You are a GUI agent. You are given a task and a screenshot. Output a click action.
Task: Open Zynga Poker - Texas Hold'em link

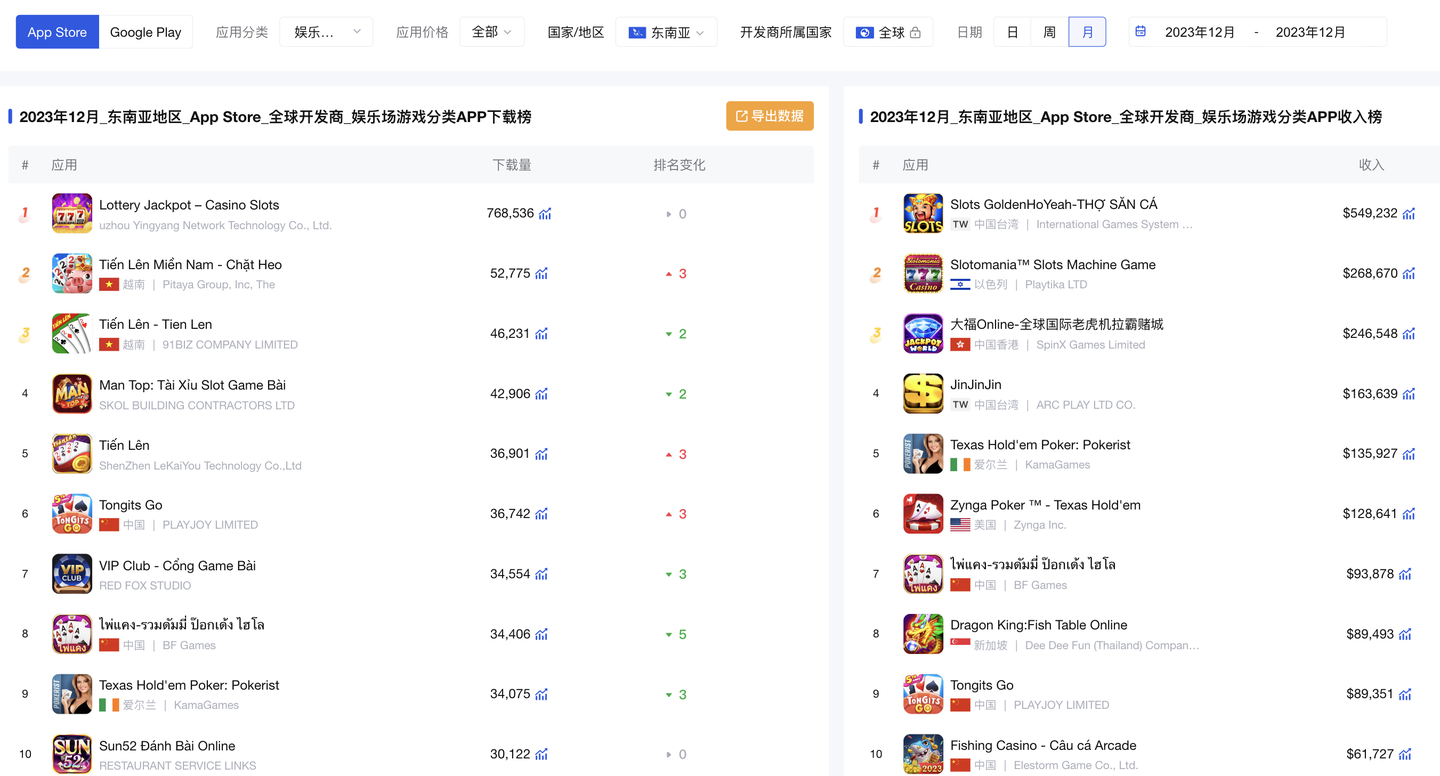(x=1045, y=505)
